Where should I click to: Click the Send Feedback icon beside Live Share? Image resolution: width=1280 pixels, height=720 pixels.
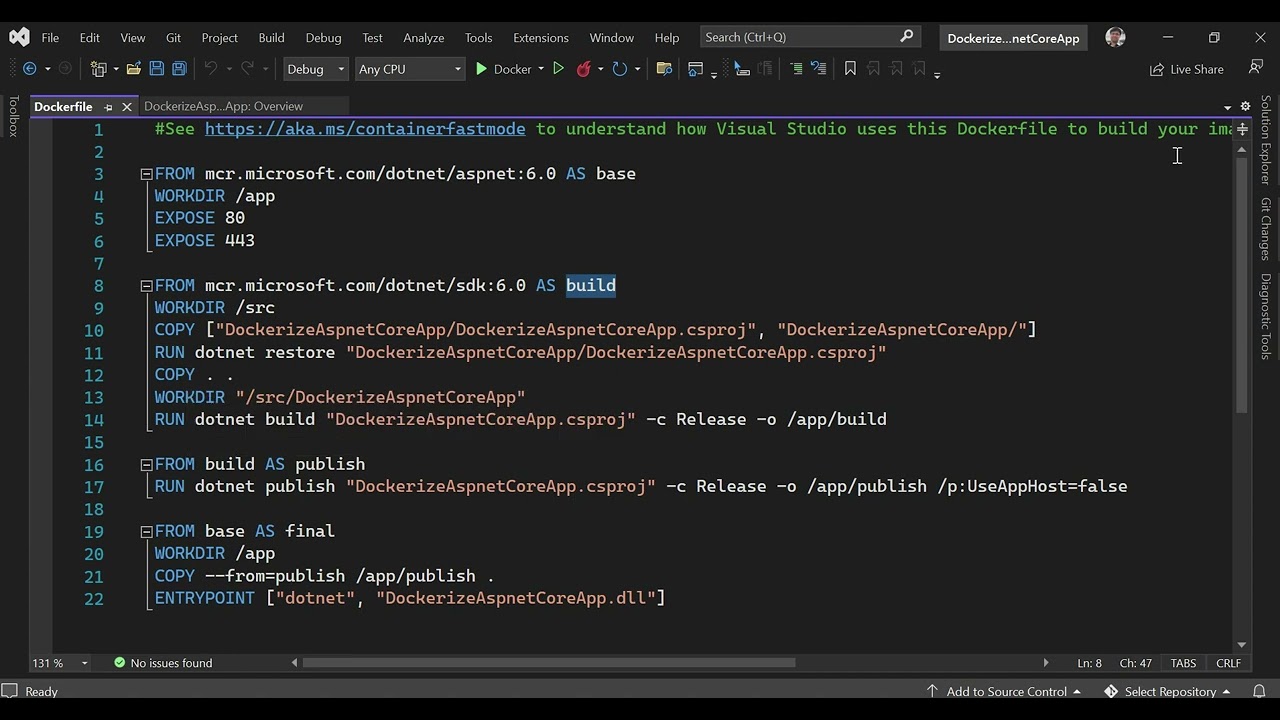tap(1255, 68)
